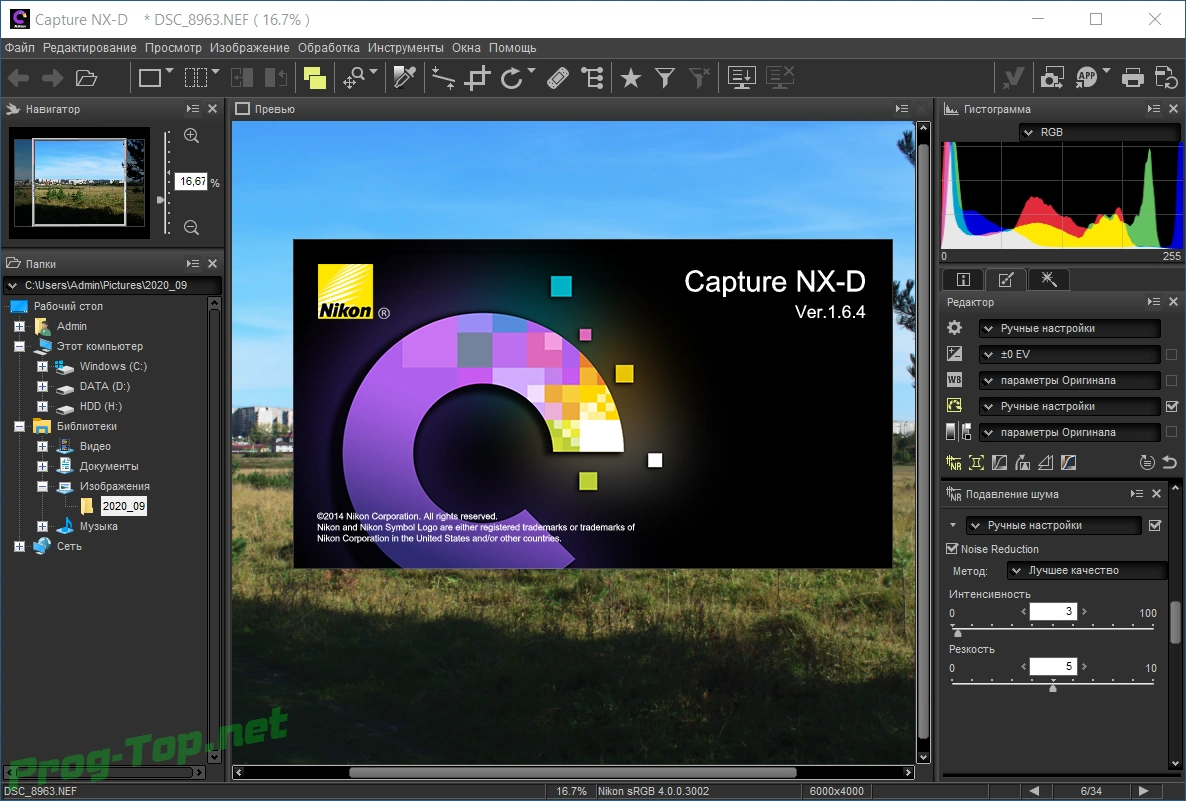Click the picture control settings gear icon
1186x801 pixels.
[x=955, y=328]
